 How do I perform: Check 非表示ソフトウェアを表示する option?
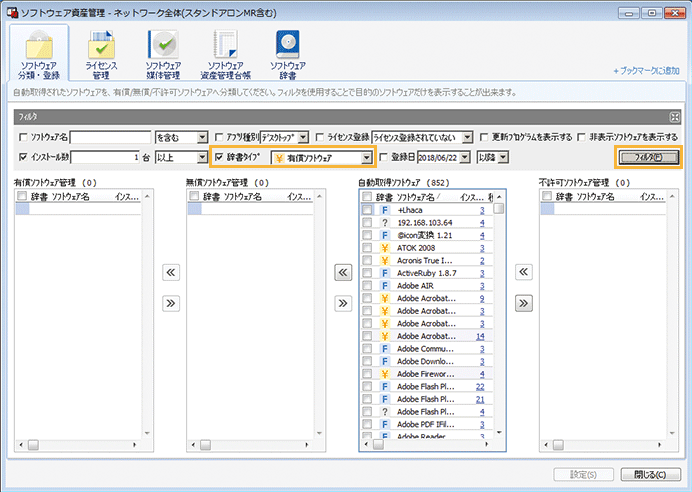pos(582,137)
